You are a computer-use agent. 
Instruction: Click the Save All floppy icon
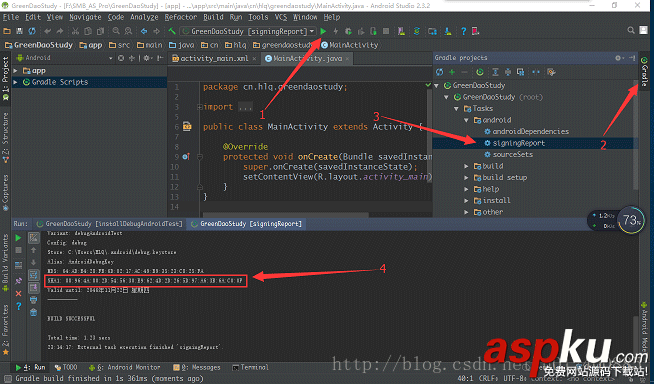pos(19,31)
